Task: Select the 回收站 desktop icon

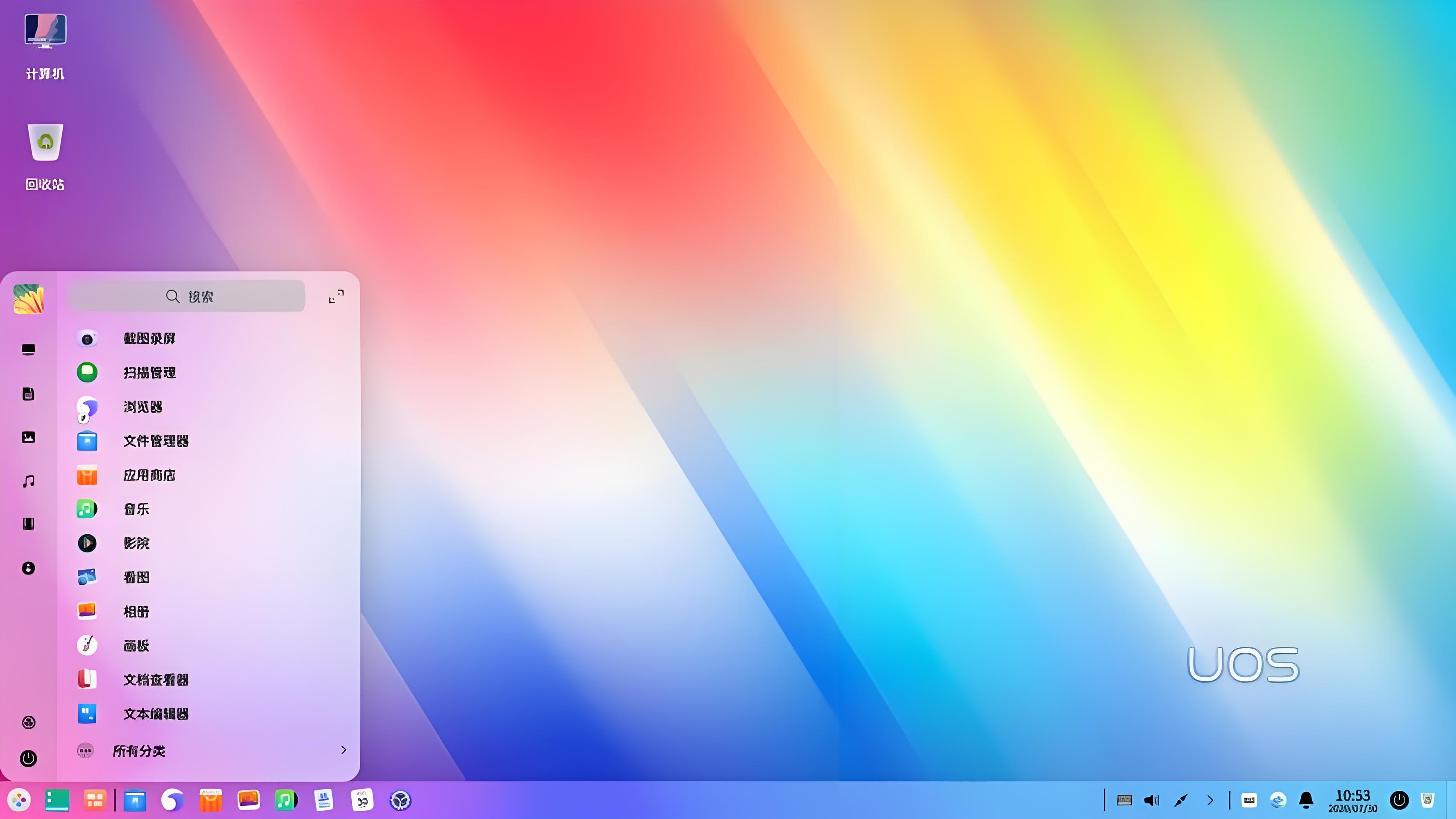Action: click(x=45, y=158)
